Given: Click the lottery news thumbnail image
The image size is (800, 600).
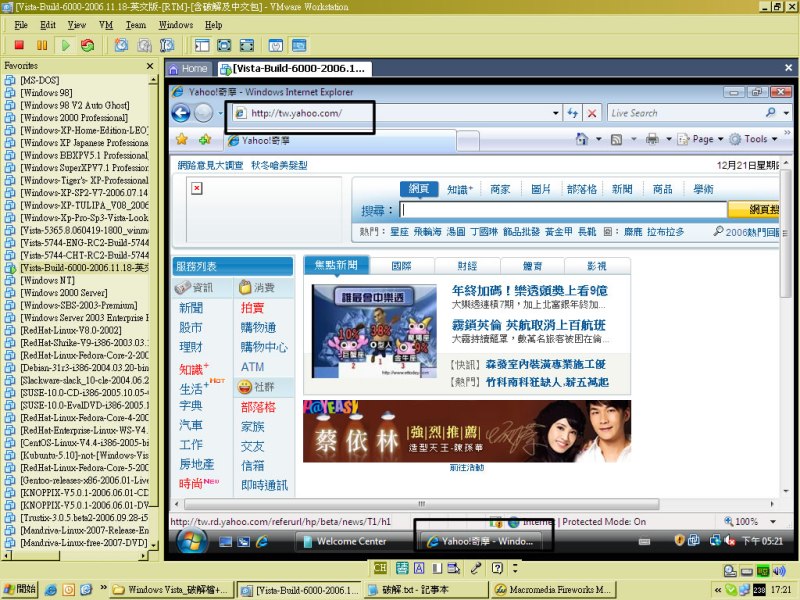Looking at the screenshot, I should 374,332.
